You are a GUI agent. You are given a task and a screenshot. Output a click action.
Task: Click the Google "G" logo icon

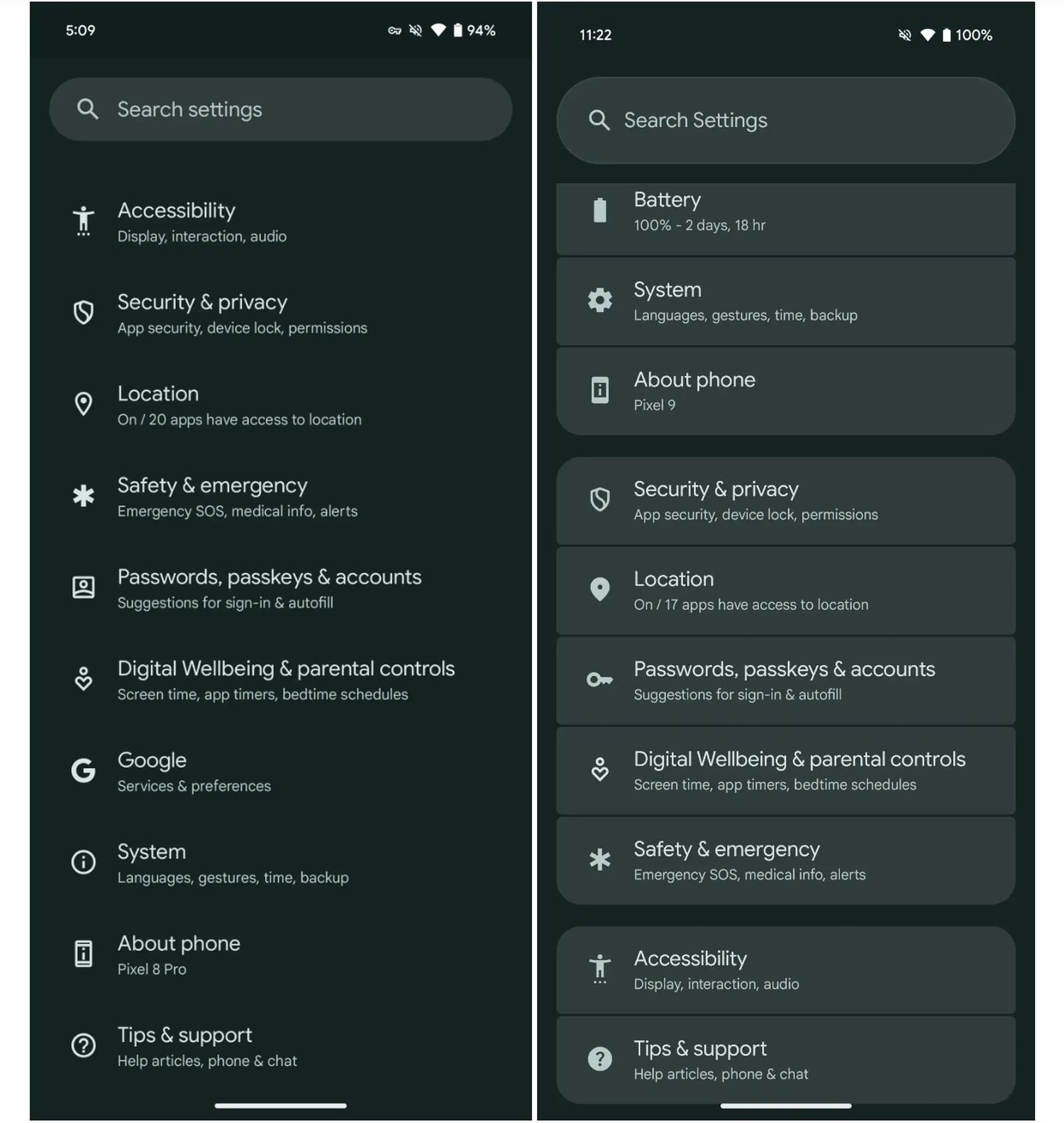83,770
